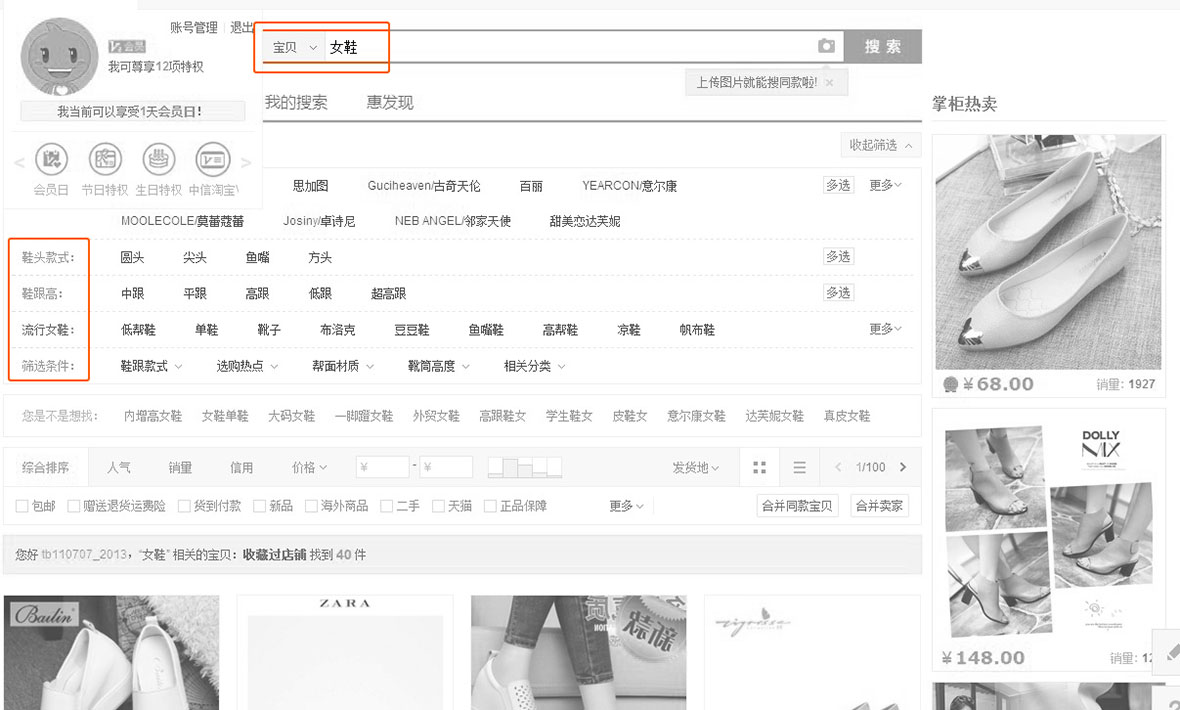Screen dimensions: 1180x710
Task: Collapse filters with 收起筛选
Action: (880, 145)
